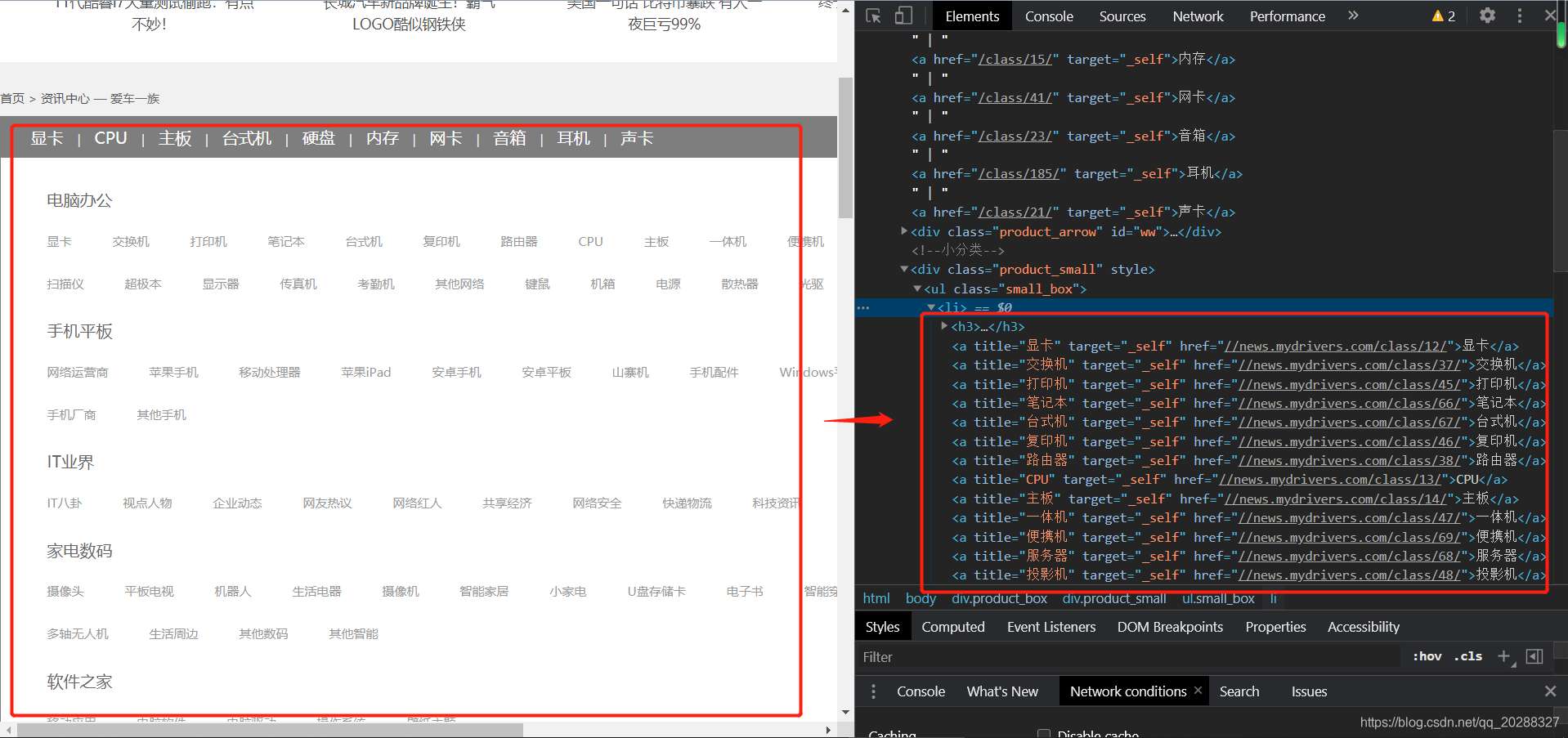The image size is (1568, 738).
Task: Click the 笔记本 link under 电脑办公
Action: coord(285,242)
